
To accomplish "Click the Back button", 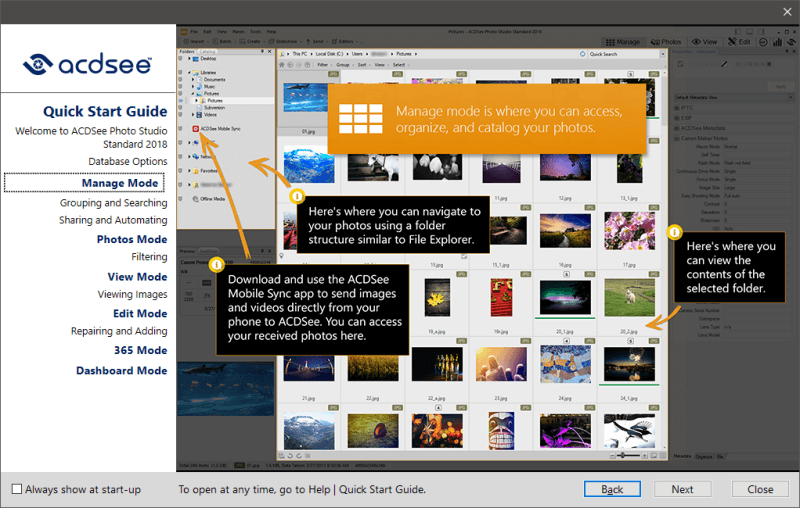I will [612, 489].
